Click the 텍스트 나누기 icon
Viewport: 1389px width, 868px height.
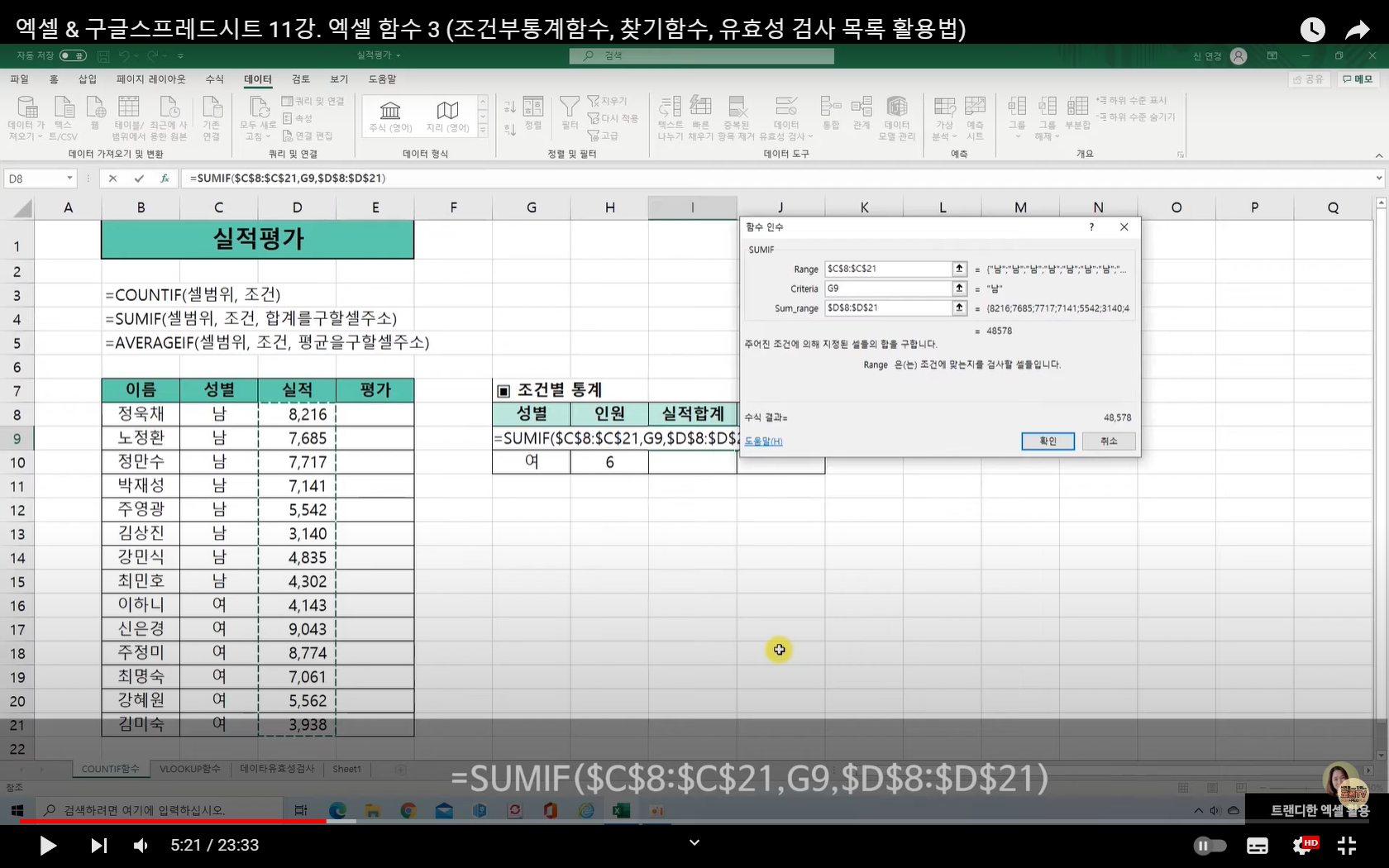[671, 118]
